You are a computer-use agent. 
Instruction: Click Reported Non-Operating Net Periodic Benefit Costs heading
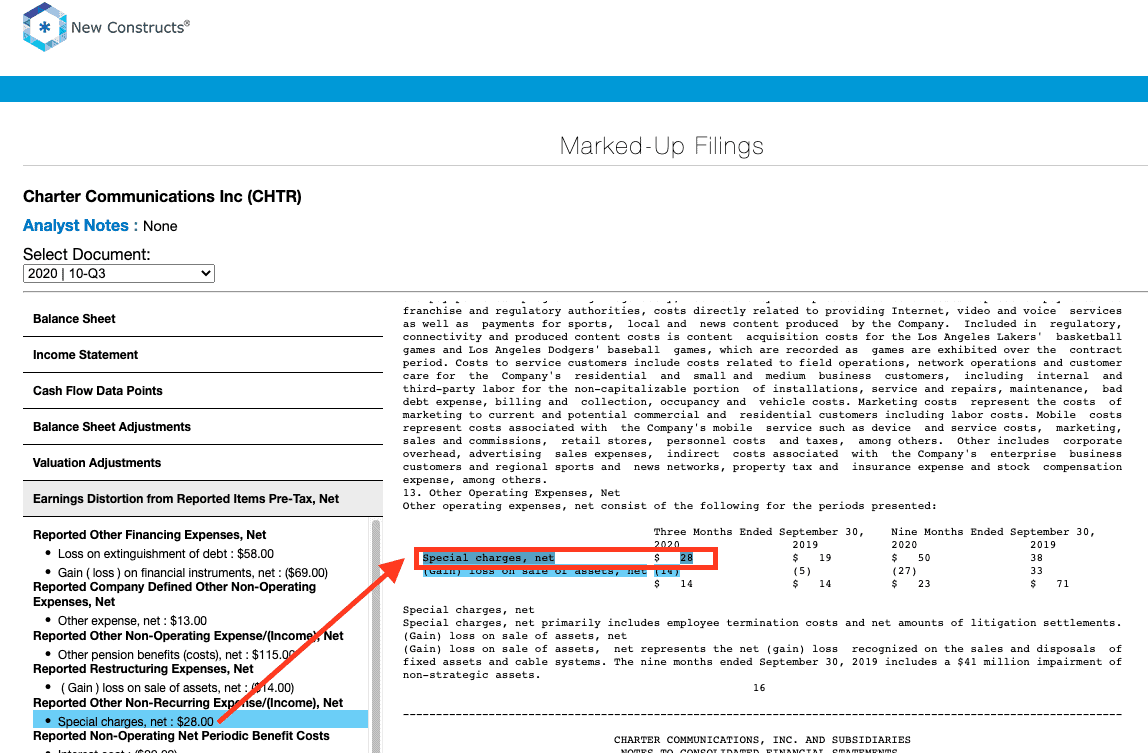click(x=181, y=735)
